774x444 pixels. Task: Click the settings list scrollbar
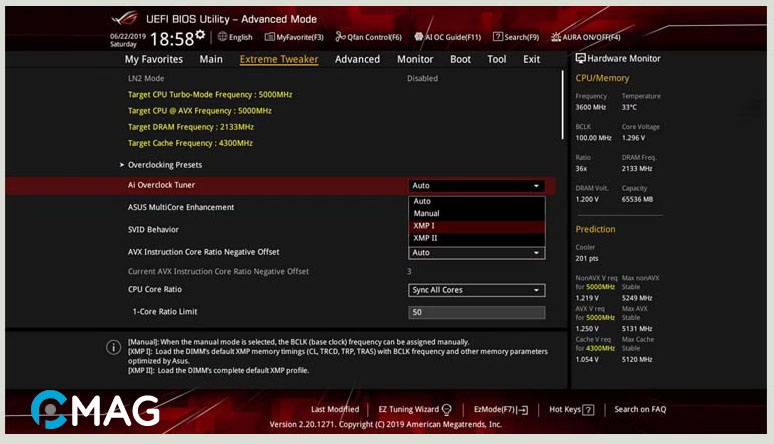(562, 105)
